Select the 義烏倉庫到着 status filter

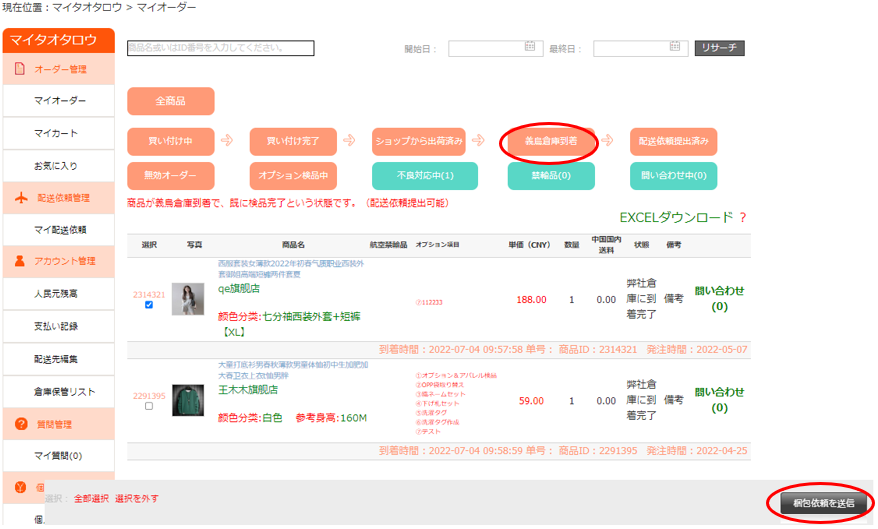pyautogui.click(x=550, y=141)
